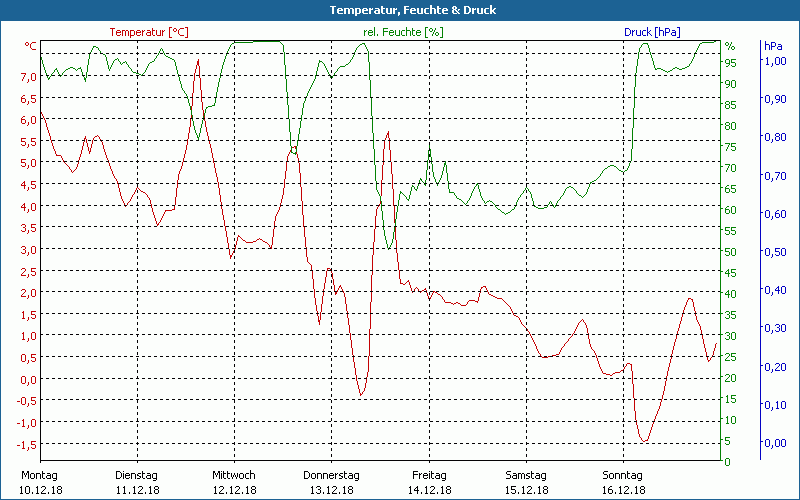The height and width of the screenshot is (500, 800).
Task: Select the green "rel. Feuchte [%]" legend label
Action: pos(403,32)
